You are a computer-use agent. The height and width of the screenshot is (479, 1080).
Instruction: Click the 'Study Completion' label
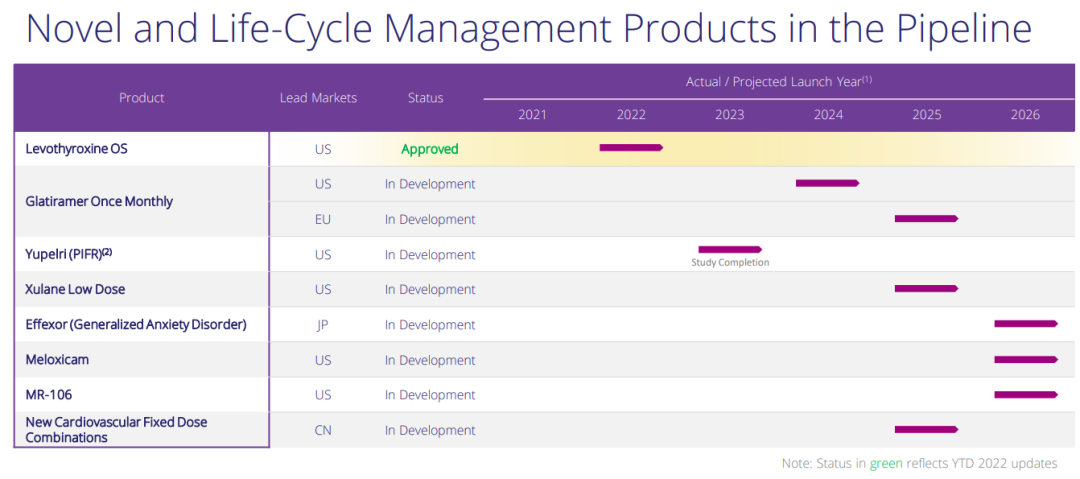coord(730,262)
